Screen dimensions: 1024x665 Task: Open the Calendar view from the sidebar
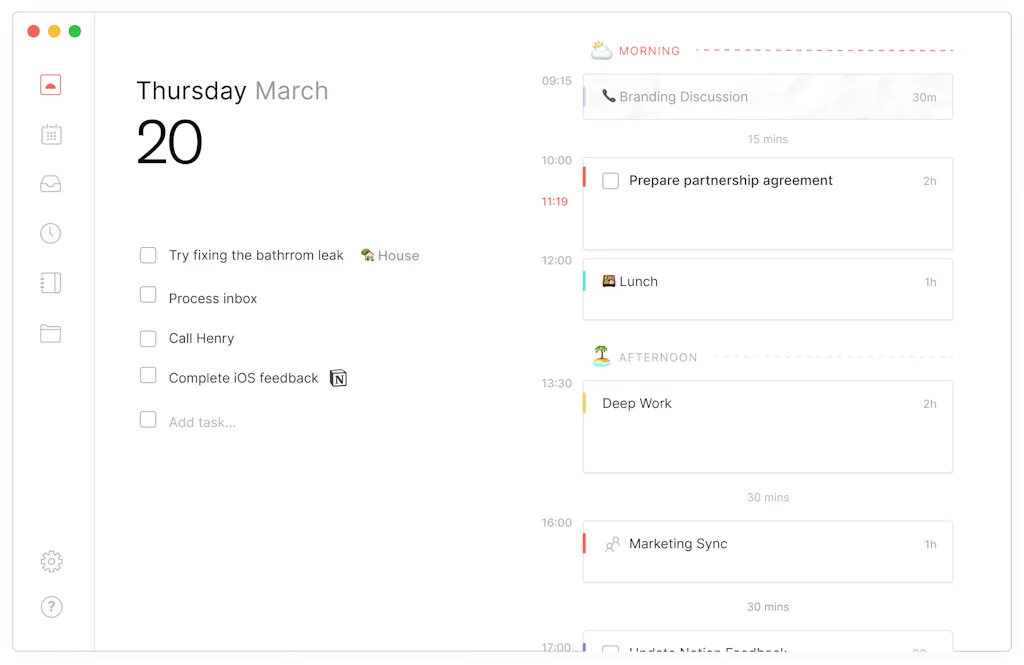point(51,133)
